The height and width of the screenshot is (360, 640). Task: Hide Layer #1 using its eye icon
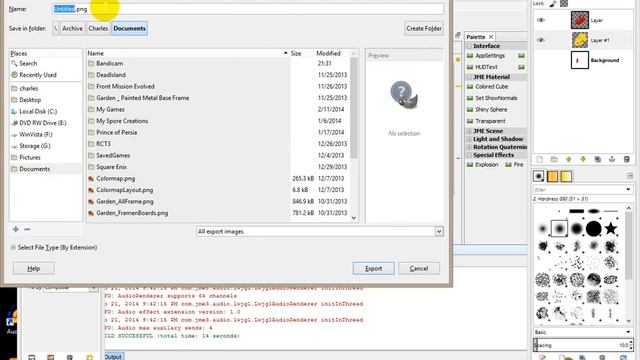tap(541, 40)
